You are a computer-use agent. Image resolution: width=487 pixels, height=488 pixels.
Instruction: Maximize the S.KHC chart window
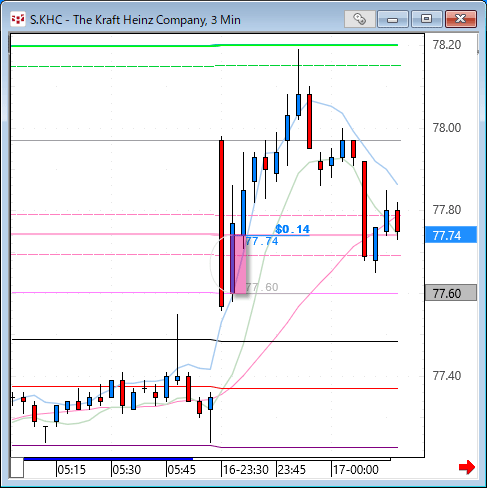[x=426, y=19]
